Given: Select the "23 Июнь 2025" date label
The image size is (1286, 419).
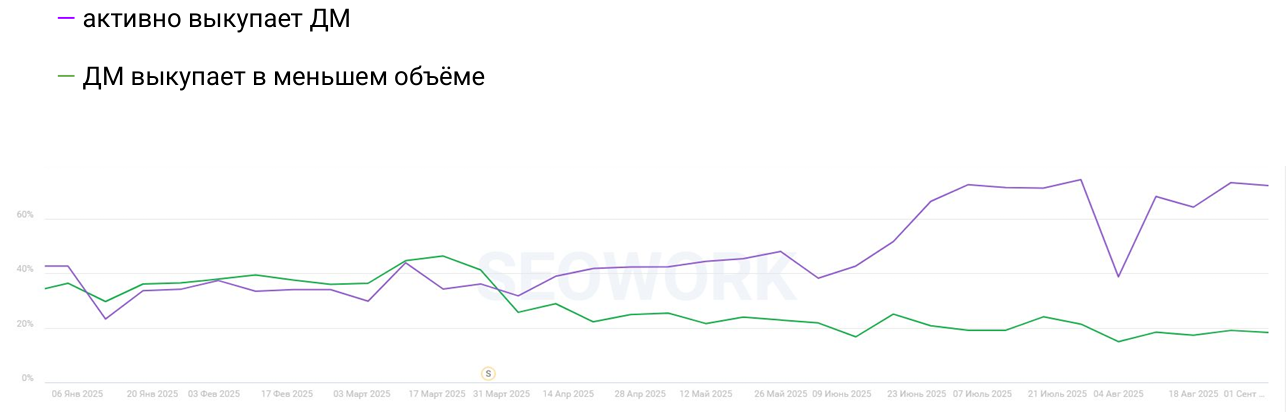Looking at the screenshot, I should click(x=917, y=394).
